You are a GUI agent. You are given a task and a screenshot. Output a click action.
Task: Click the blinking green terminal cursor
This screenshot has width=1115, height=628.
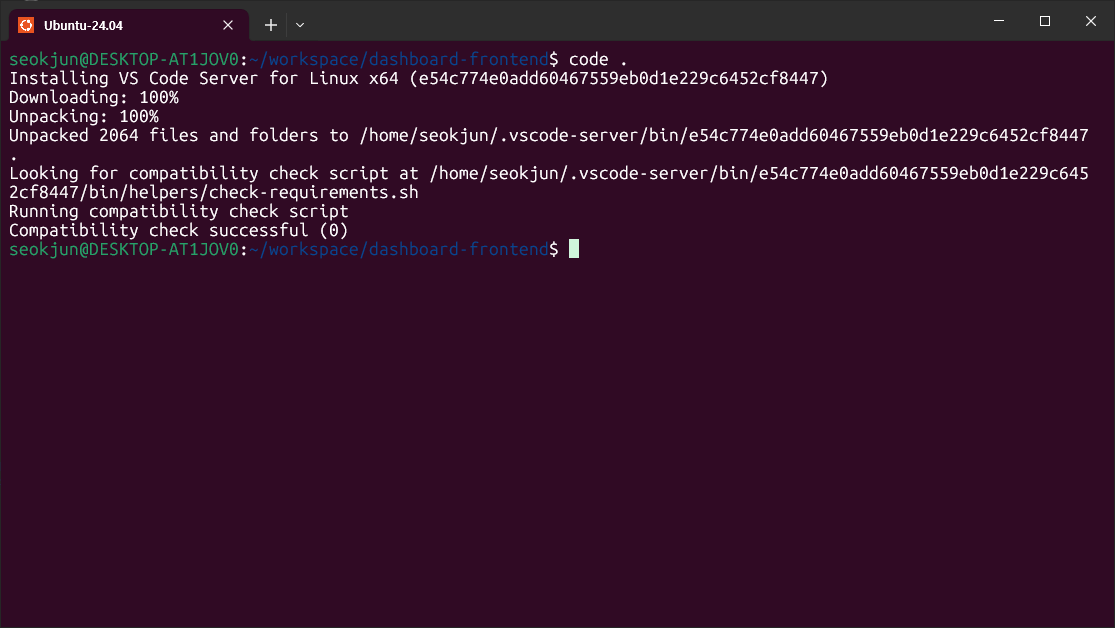[574, 248]
